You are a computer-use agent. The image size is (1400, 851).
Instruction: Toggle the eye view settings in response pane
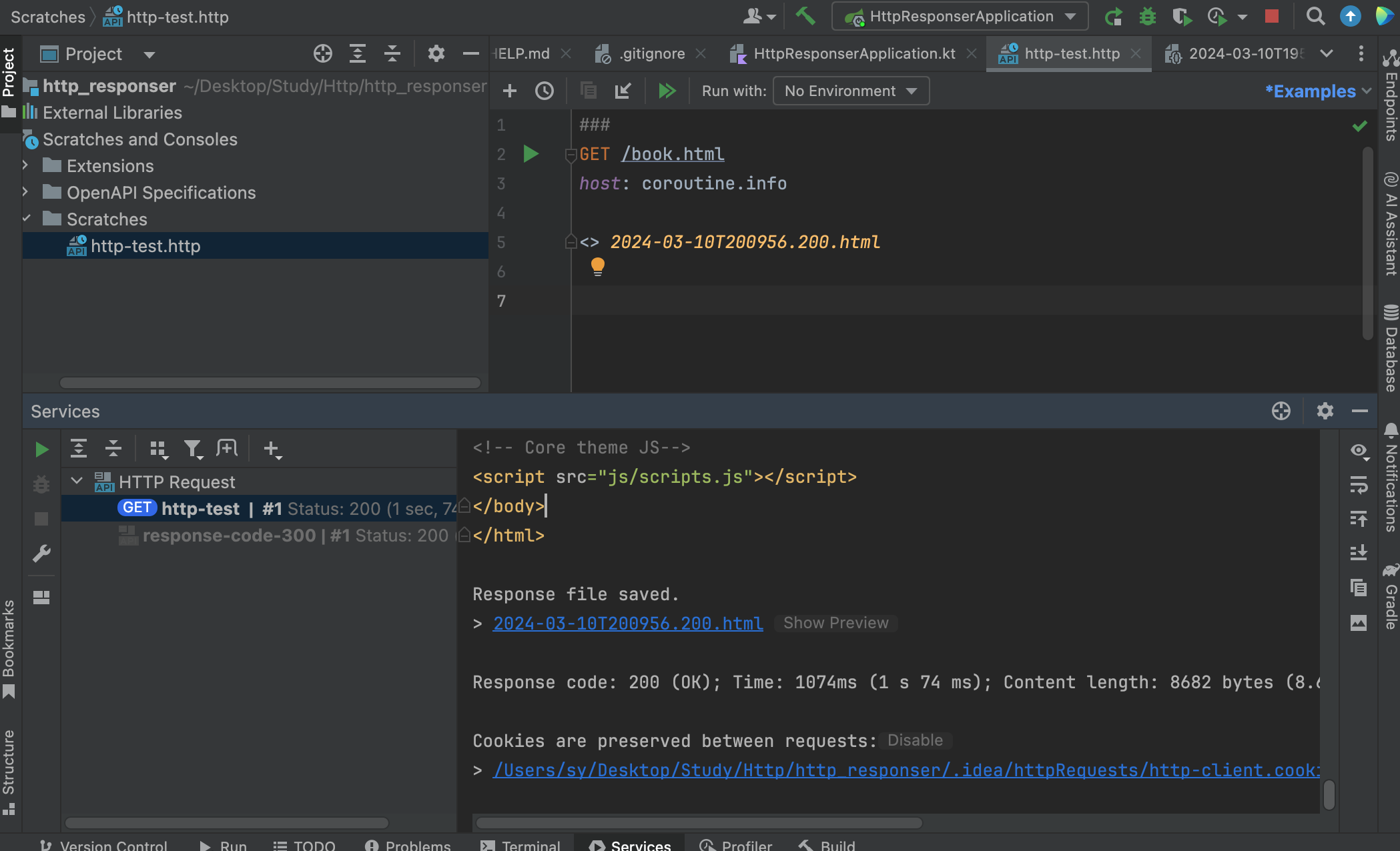tap(1359, 451)
